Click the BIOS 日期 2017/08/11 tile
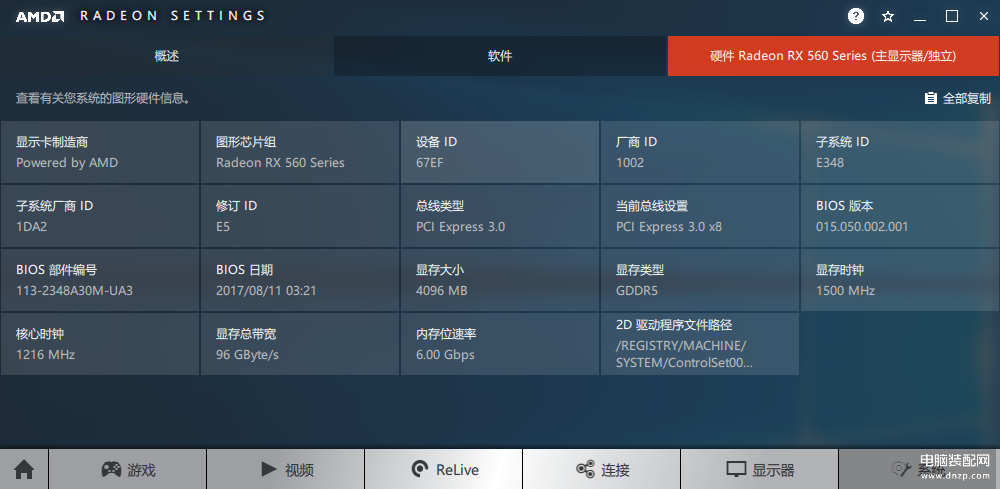Image resolution: width=1000 pixels, height=489 pixels. pos(300,280)
